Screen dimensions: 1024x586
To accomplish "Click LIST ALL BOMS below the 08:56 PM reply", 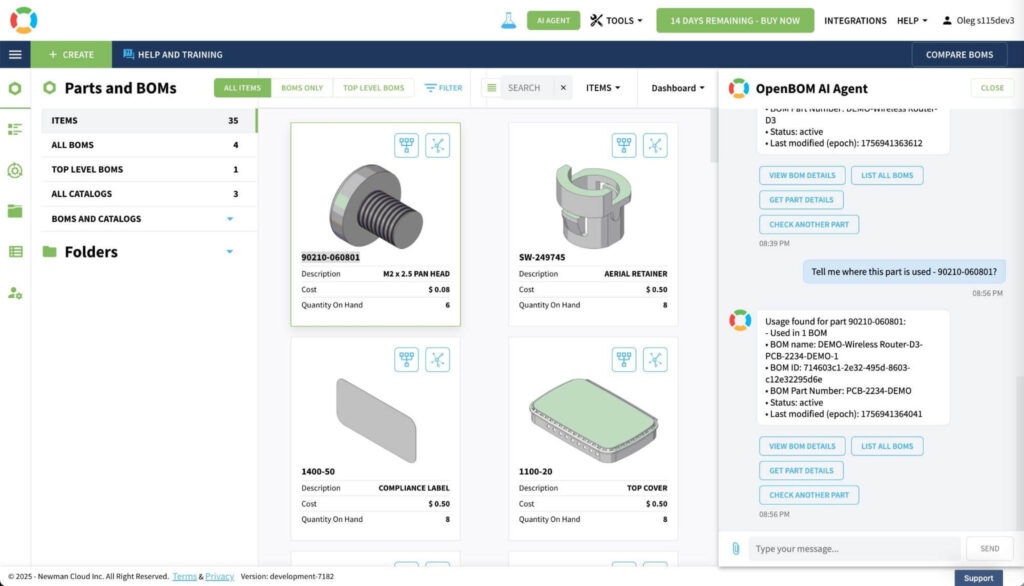I will pos(887,446).
